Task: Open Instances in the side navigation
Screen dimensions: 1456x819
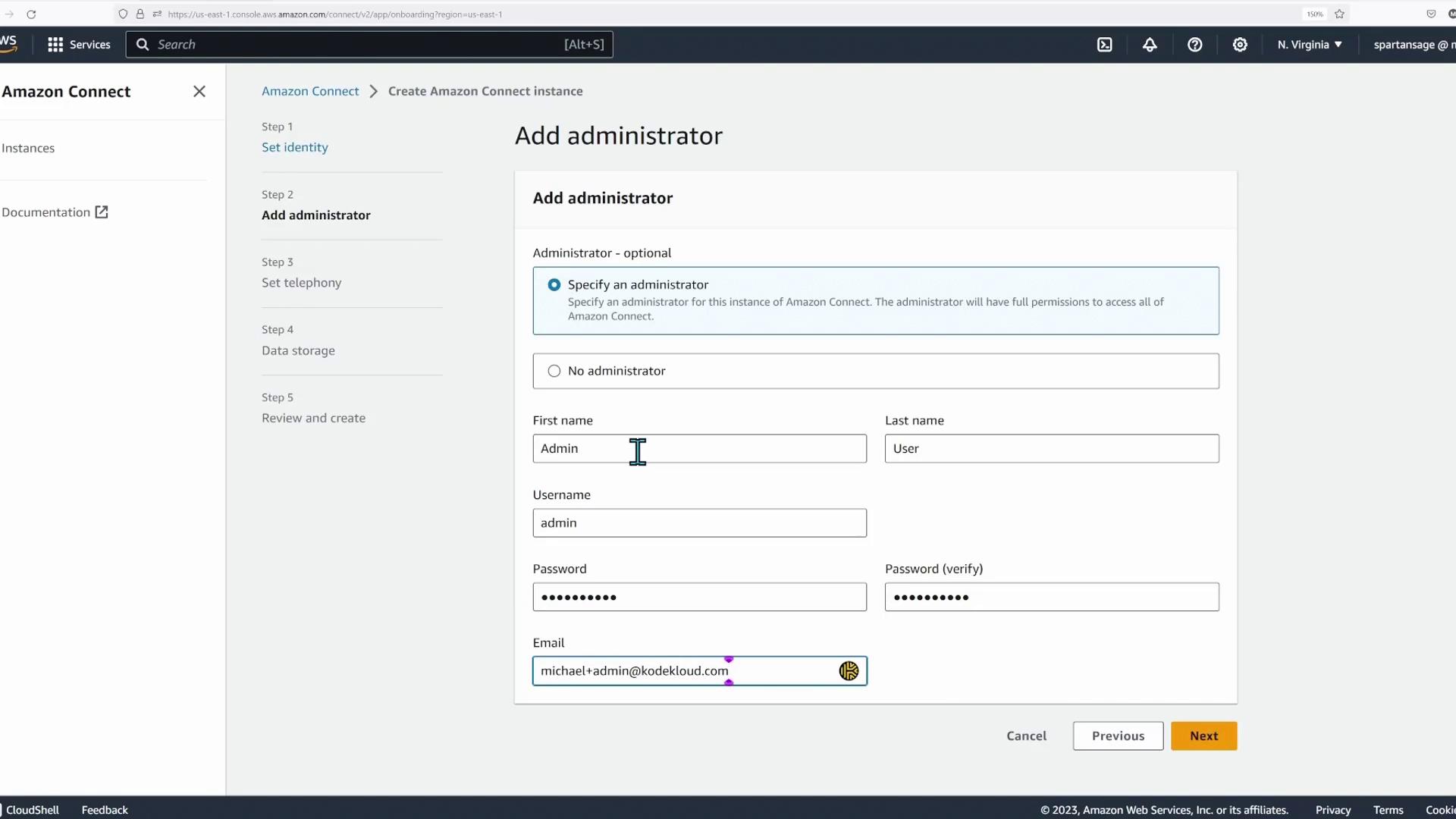Action: click(x=28, y=148)
